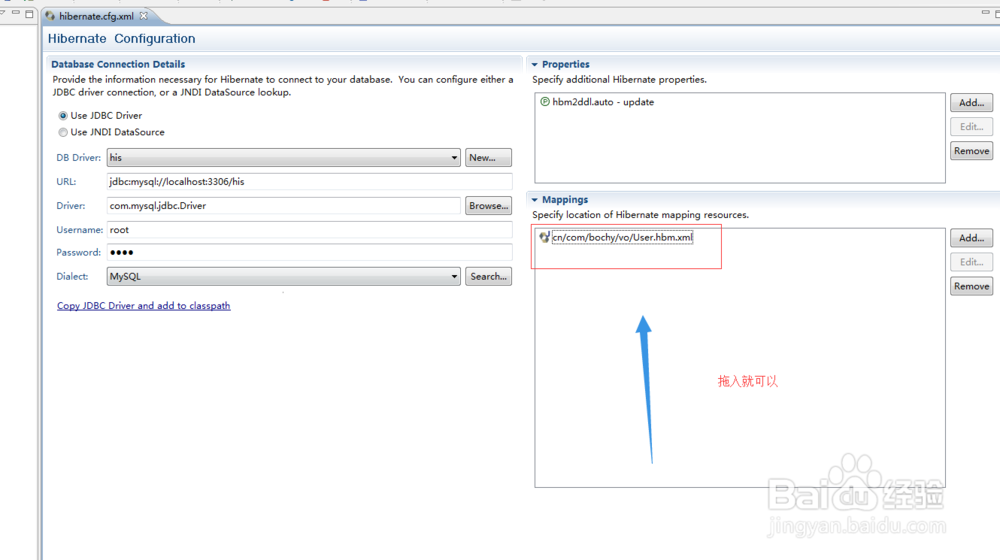Select hbm2ddl.auto - update property
This screenshot has width=1000, height=560.
(x=603, y=102)
